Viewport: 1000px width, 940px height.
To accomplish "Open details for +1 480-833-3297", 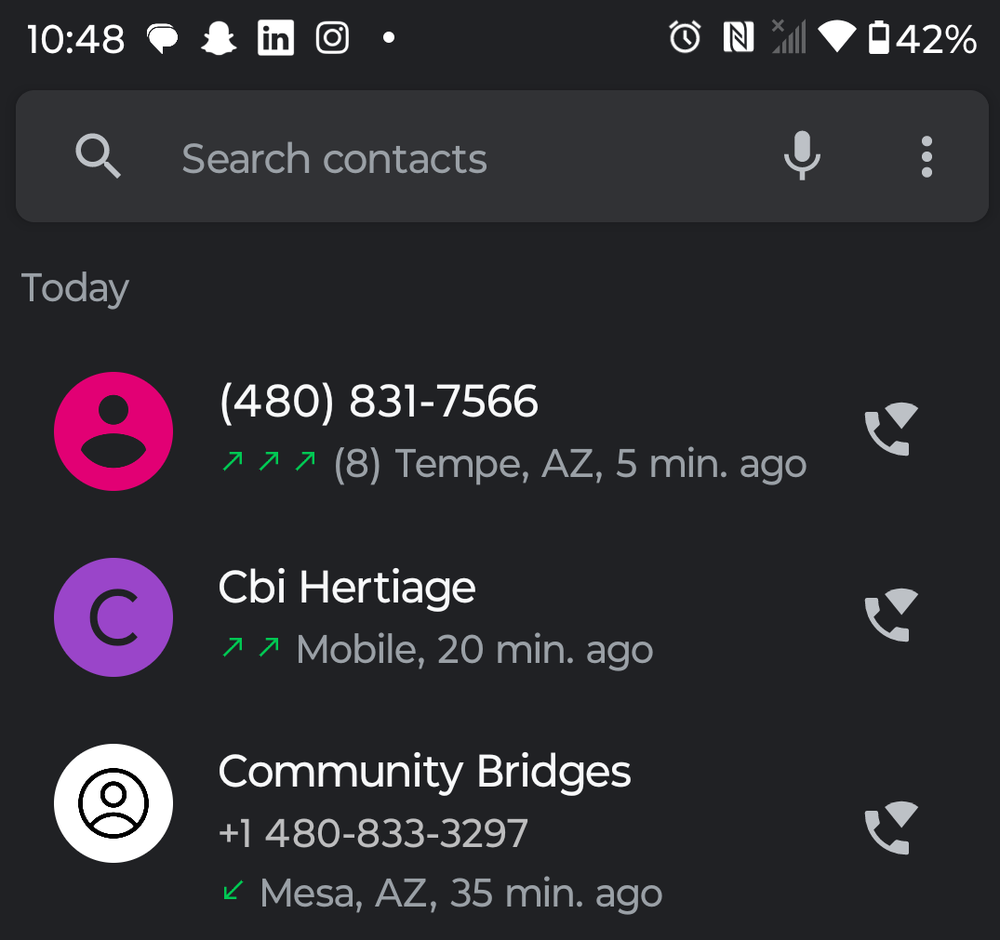I will click(373, 832).
